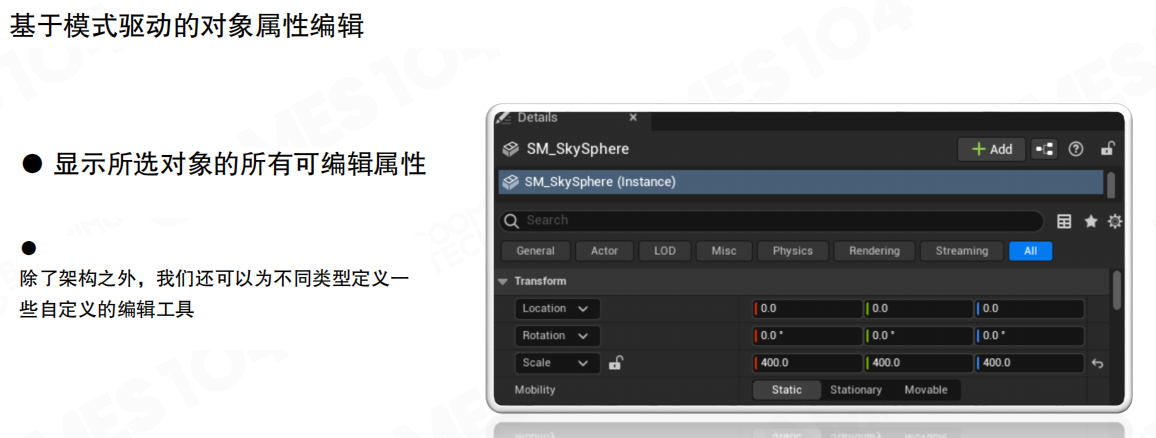
Task: Toggle the Details panel lock icon
Action: tap(1107, 149)
